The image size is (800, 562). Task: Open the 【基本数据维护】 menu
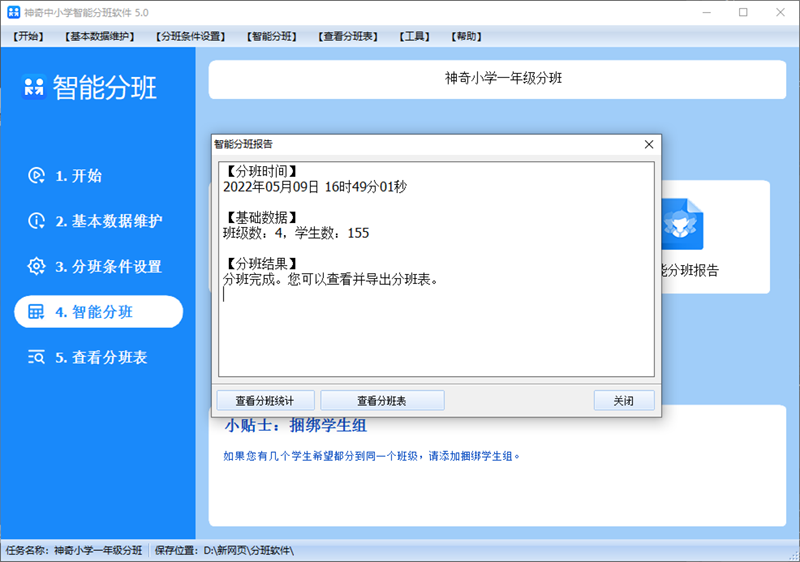pyautogui.click(x=100, y=37)
